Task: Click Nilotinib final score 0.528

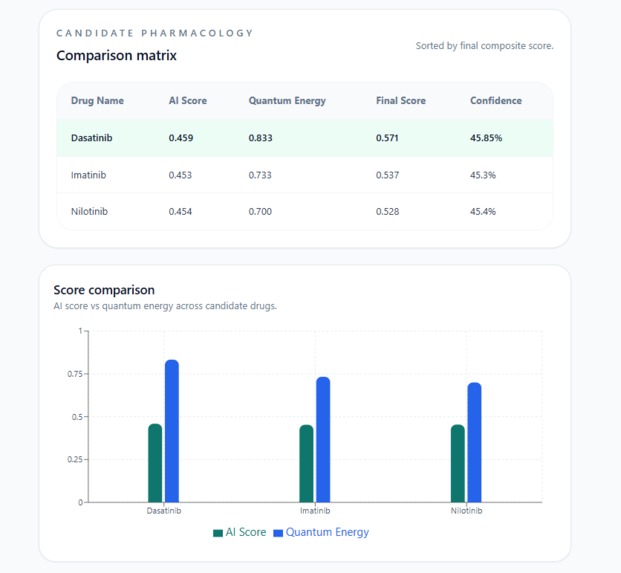Action: 387,211
